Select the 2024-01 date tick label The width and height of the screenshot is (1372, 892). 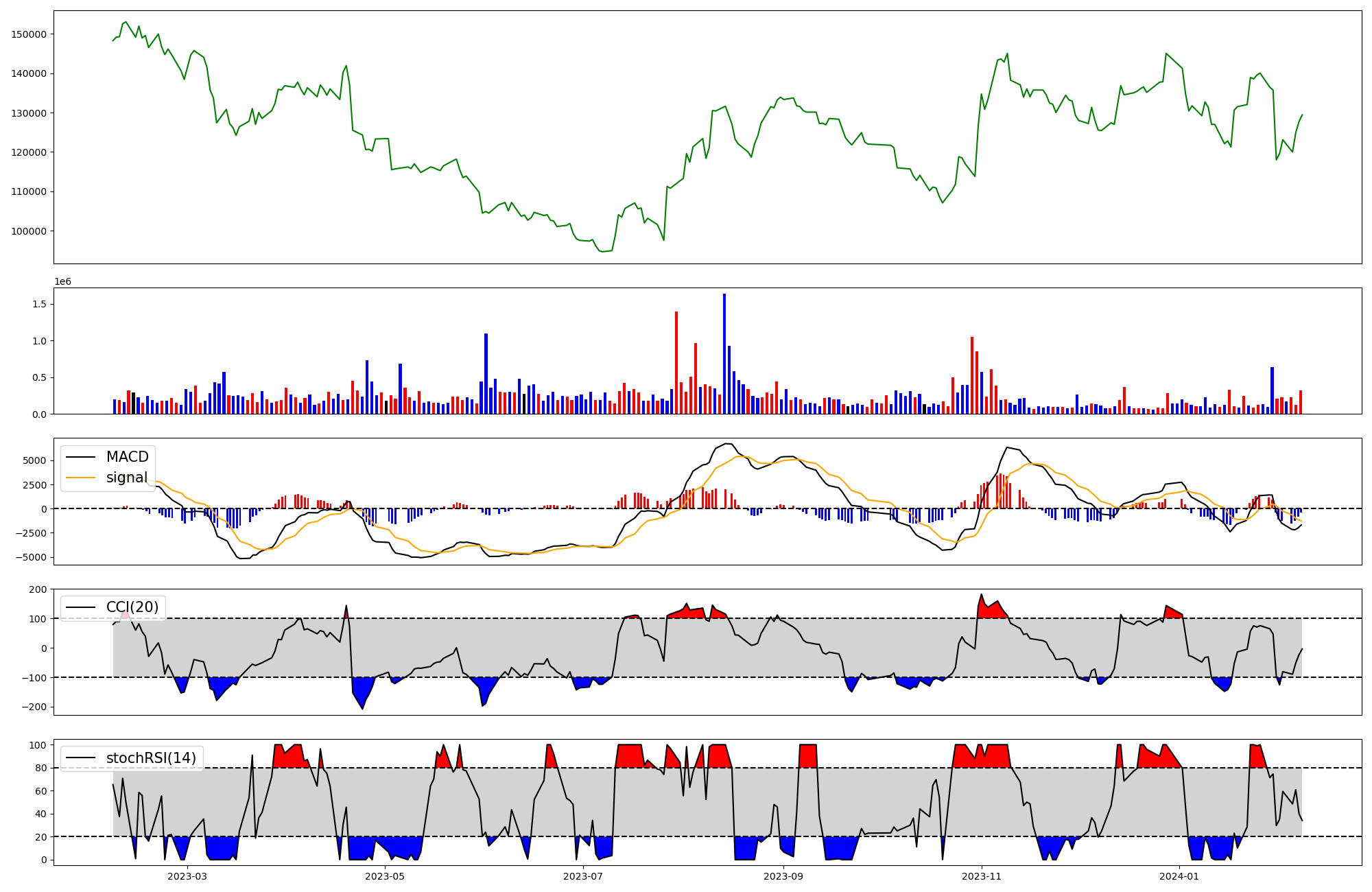tap(1179, 876)
